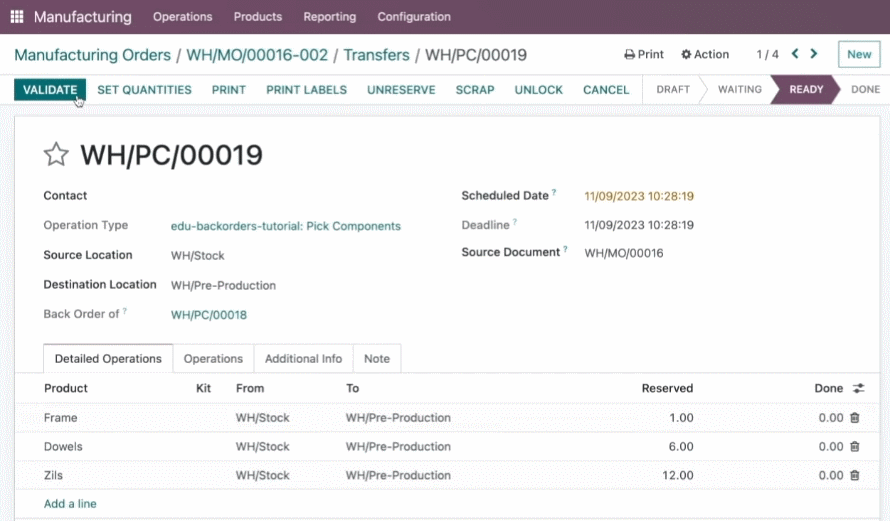This screenshot has height=521, width=890.
Task: Delete the Frame line with trash icon
Action: pyautogui.click(x=855, y=418)
